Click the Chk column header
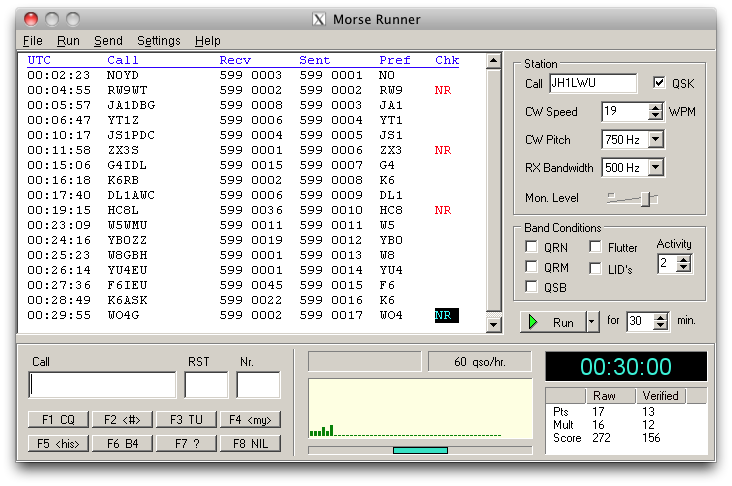The image size is (732, 486). click(x=447, y=60)
